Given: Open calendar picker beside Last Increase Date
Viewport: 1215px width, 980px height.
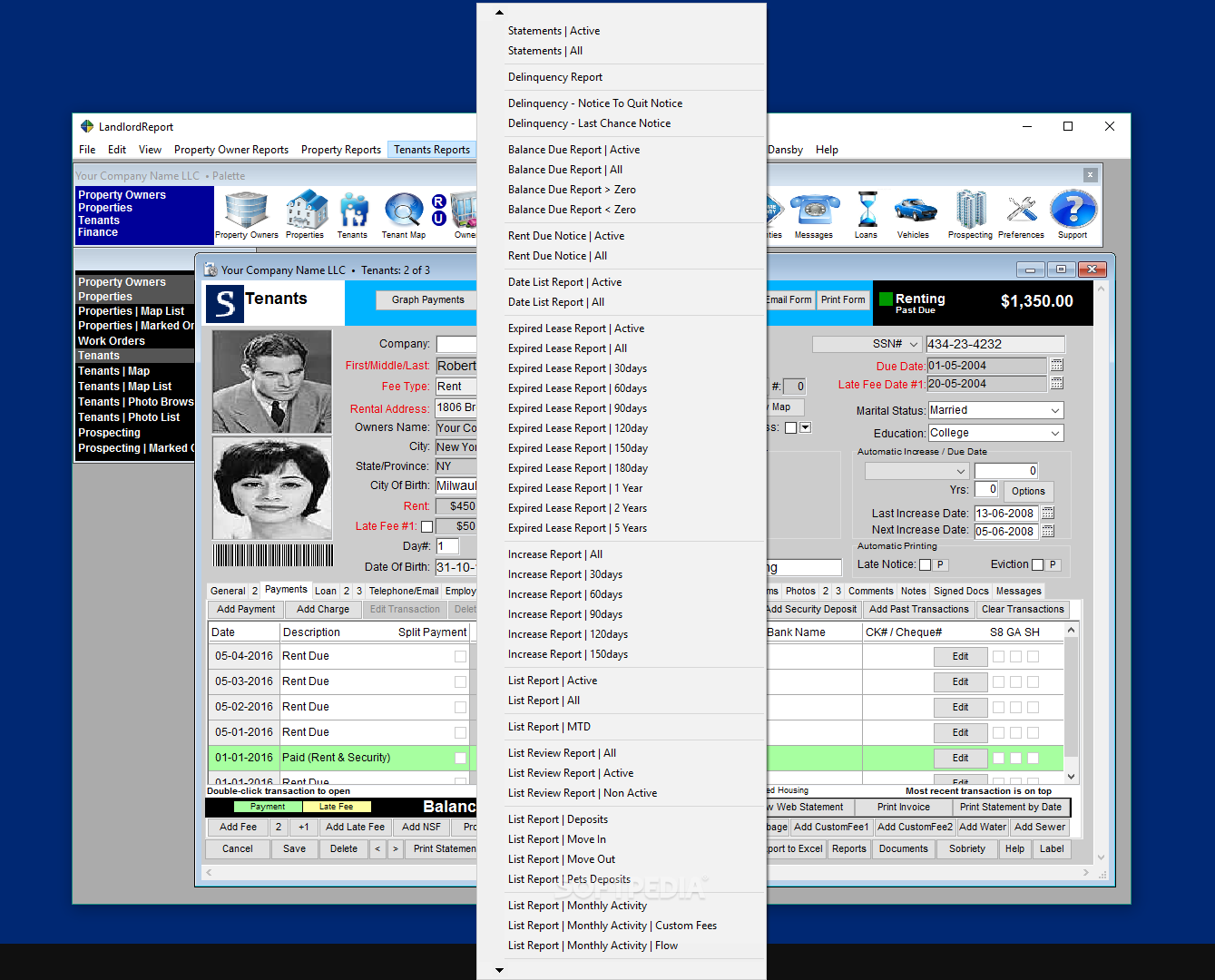Looking at the screenshot, I should coord(1048,513).
